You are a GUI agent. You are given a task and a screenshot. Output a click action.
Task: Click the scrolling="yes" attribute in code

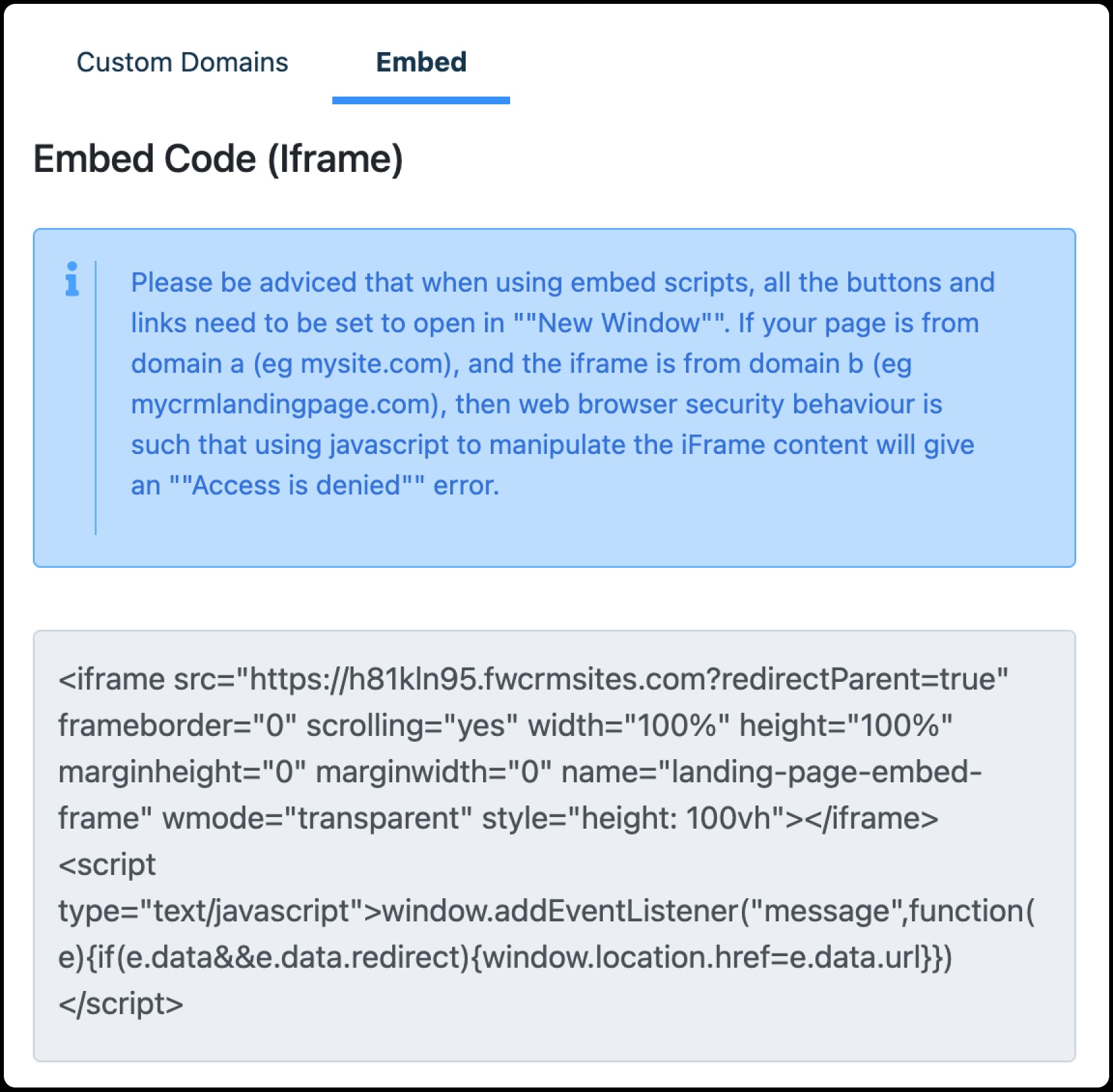point(412,726)
